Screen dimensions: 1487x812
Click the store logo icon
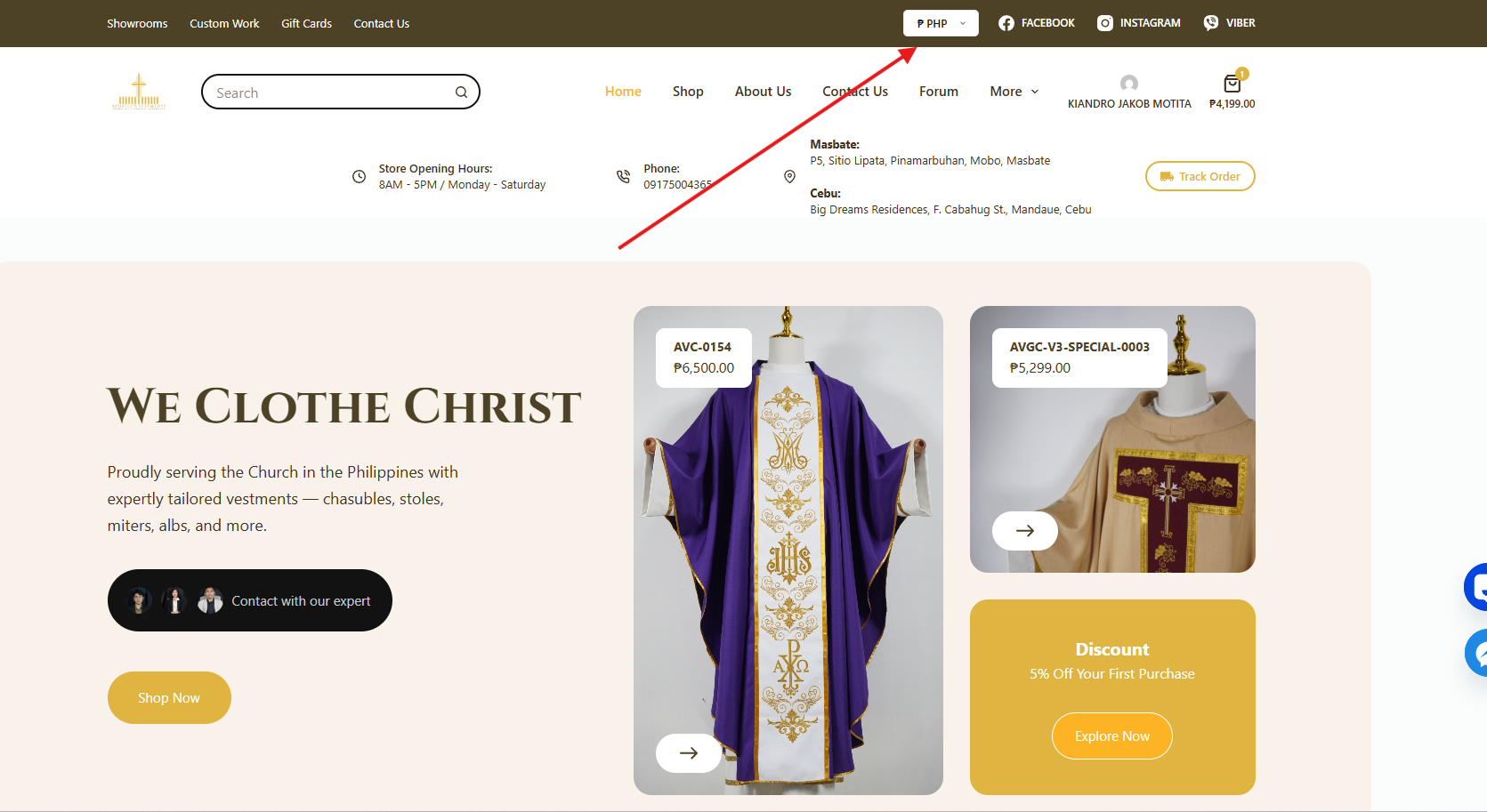click(139, 92)
